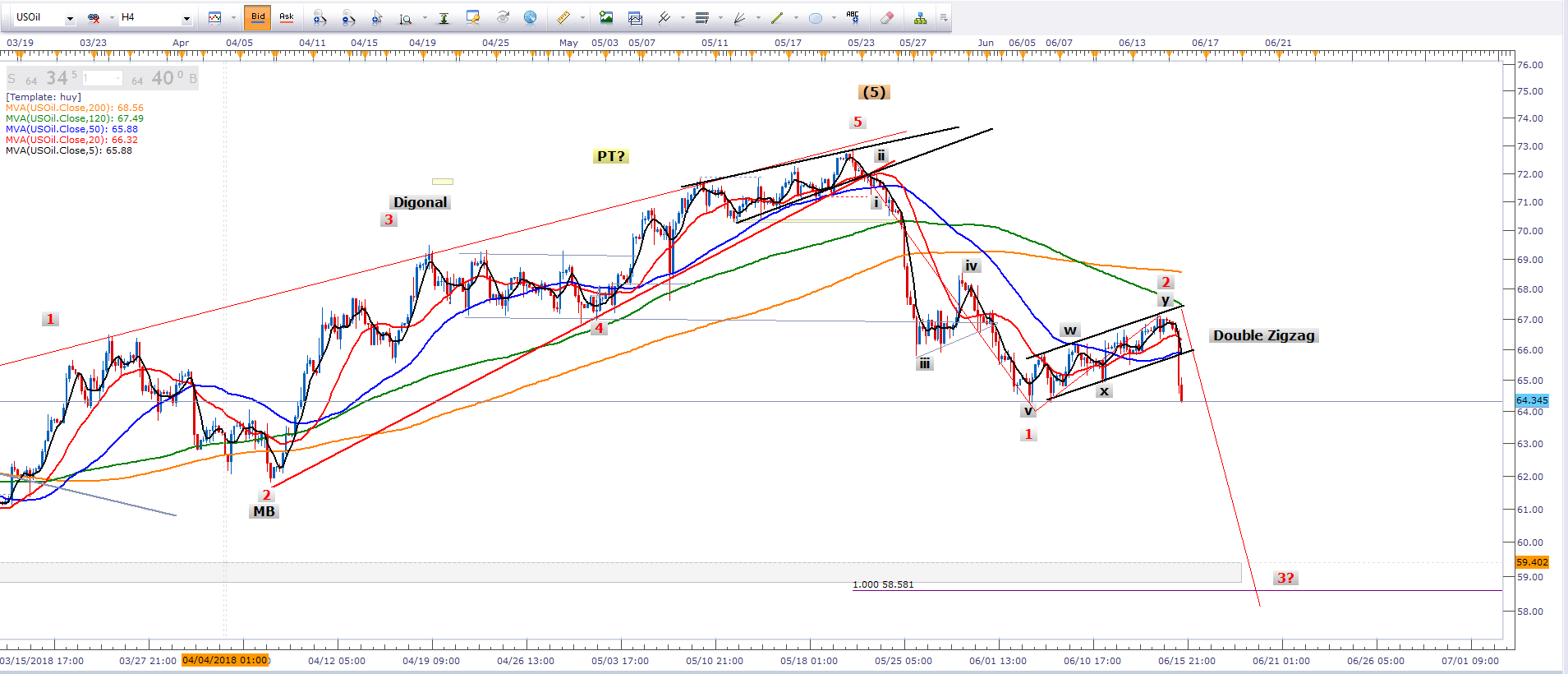Click the Double Zigzag chart label
1568x674 pixels.
[1263, 335]
